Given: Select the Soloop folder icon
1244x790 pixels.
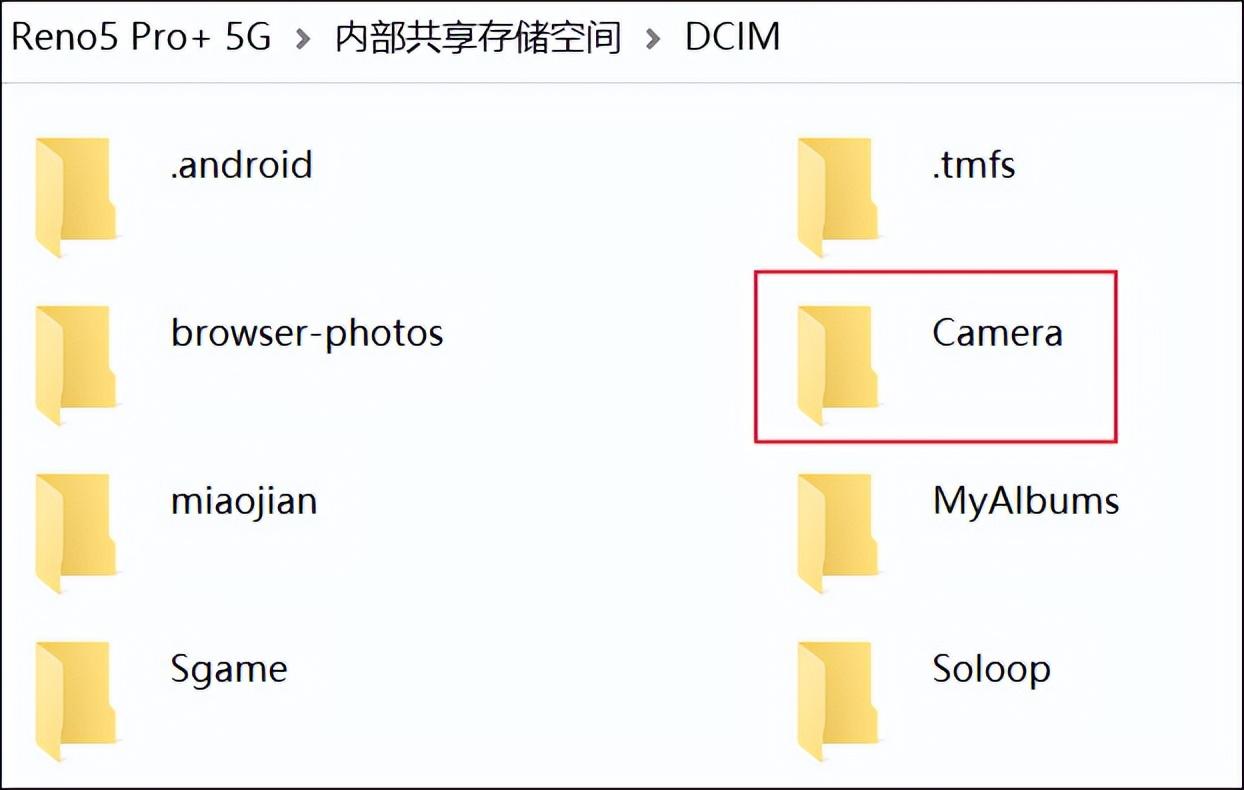Looking at the screenshot, I should pos(838,701).
